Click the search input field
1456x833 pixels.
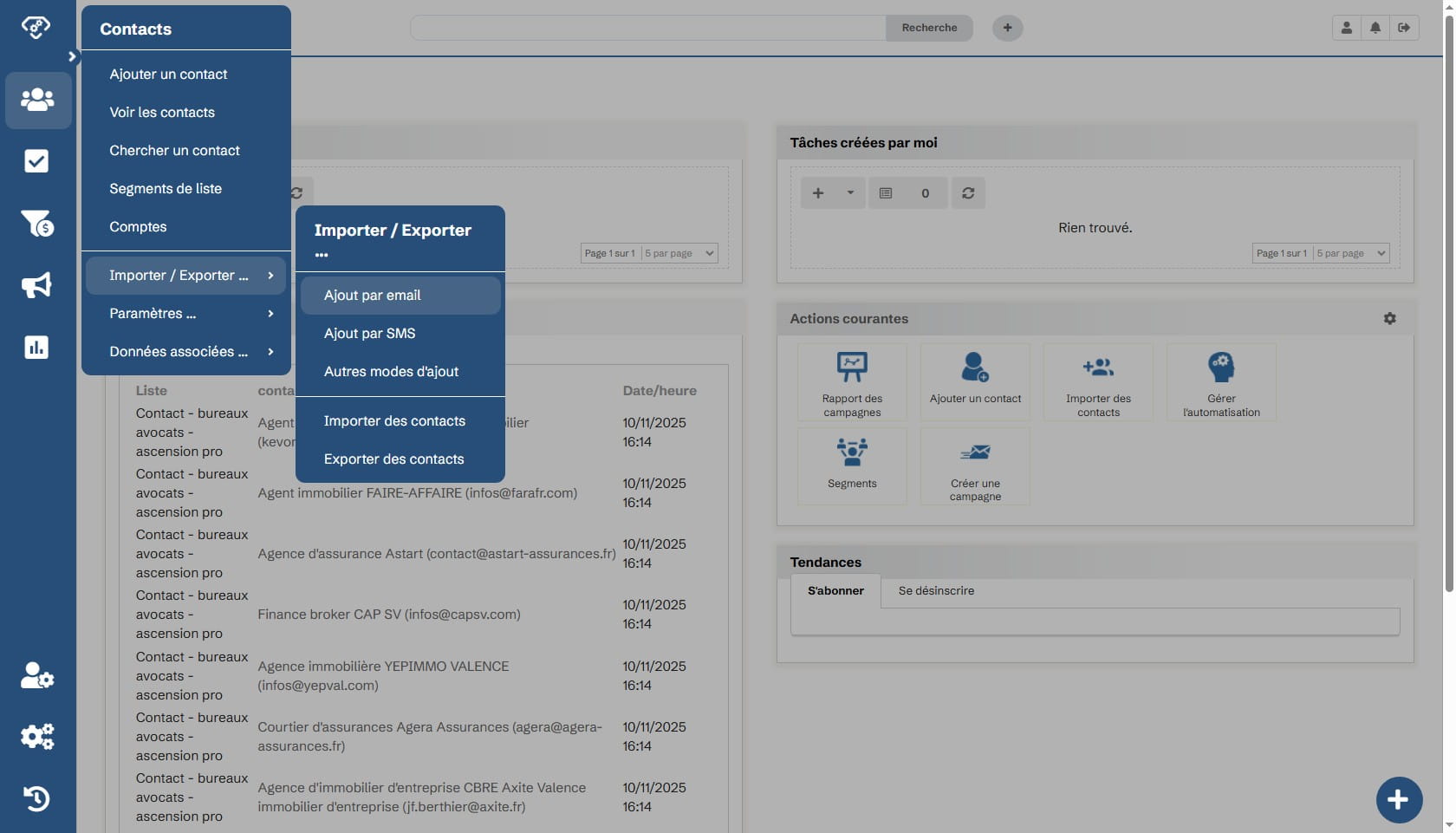pyautogui.click(x=647, y=28)
